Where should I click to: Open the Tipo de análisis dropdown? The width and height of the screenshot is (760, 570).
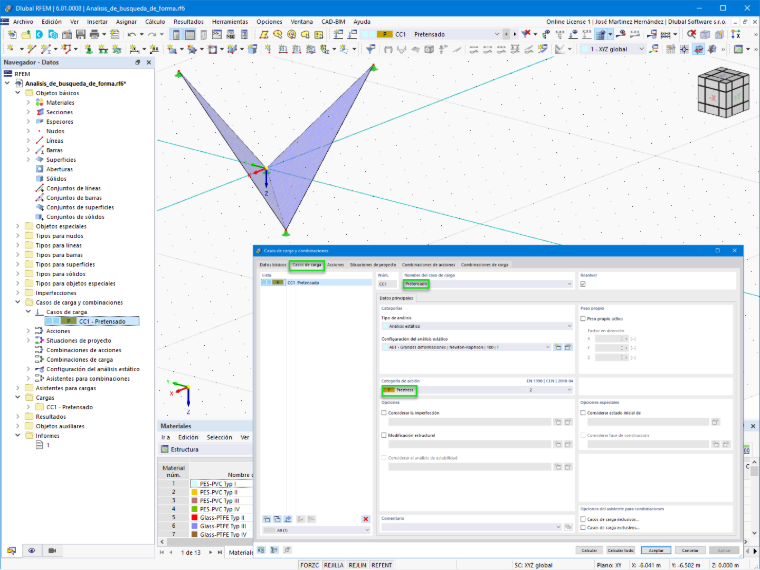click(477, 326)
